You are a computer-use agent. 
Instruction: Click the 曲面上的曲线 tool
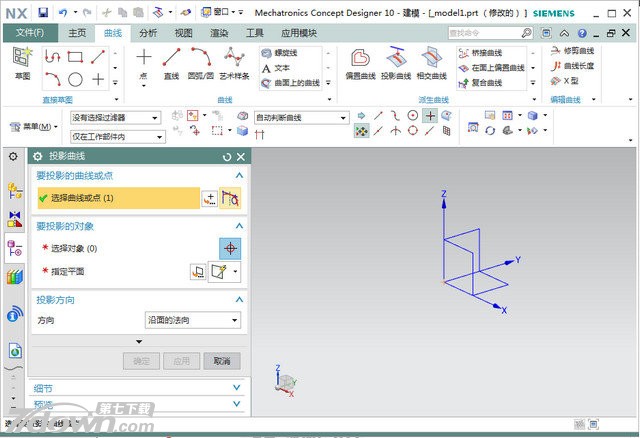point(291,83)
